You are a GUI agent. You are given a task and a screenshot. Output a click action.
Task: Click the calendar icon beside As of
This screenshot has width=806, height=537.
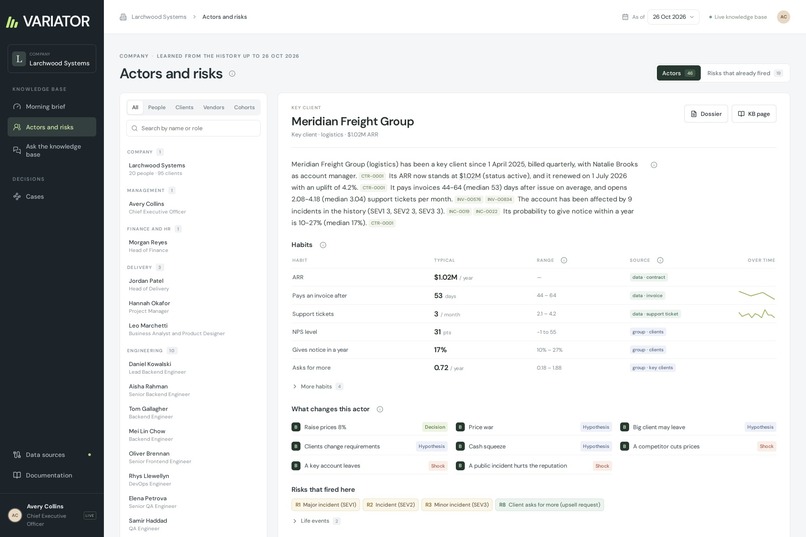pyautogui.click(x=625, y=17)
